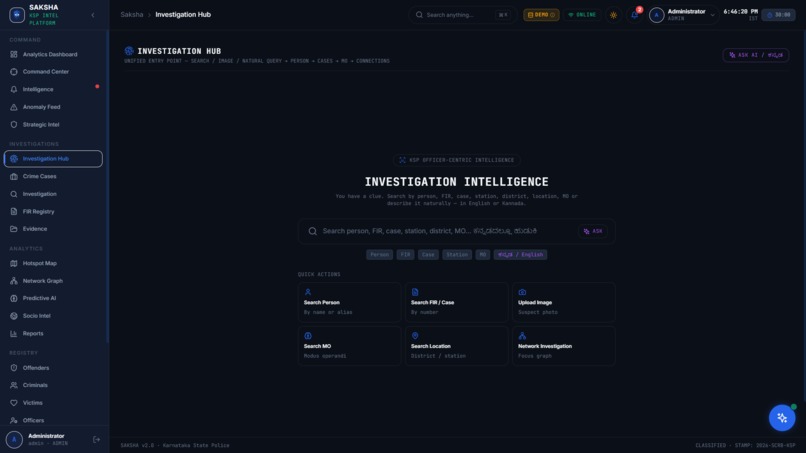The height and width of the screenshot is (453, 806).
Task: Open notifications bell in top bar
Action: click(635, 15)
